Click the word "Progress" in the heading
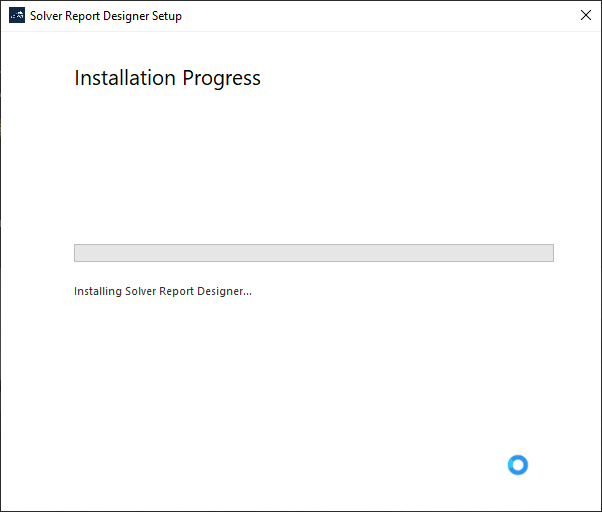The width and height of the screenshot is (602, 512). point(221,78)
